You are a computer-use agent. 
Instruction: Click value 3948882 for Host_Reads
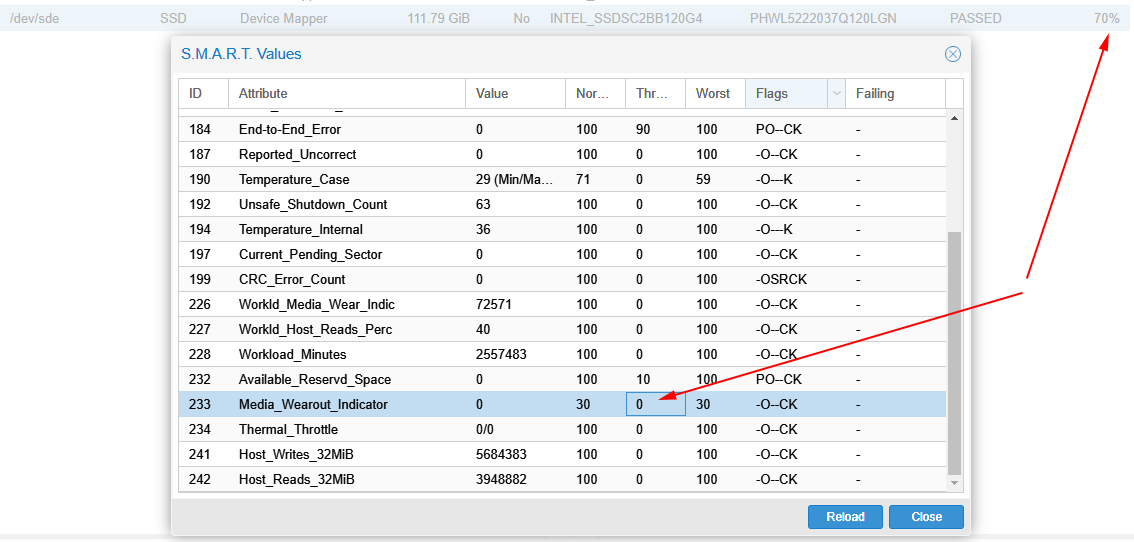[501, 479]
